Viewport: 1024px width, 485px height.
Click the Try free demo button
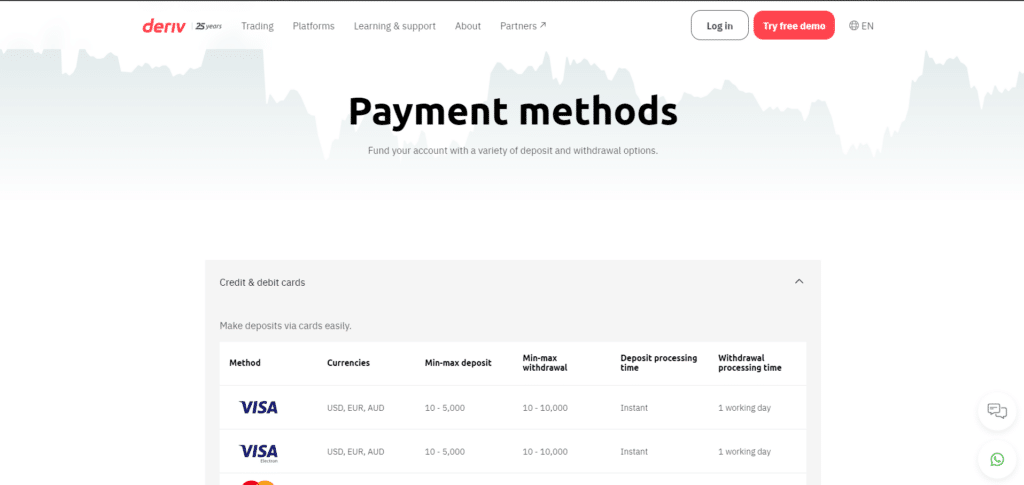click(794, 25)
